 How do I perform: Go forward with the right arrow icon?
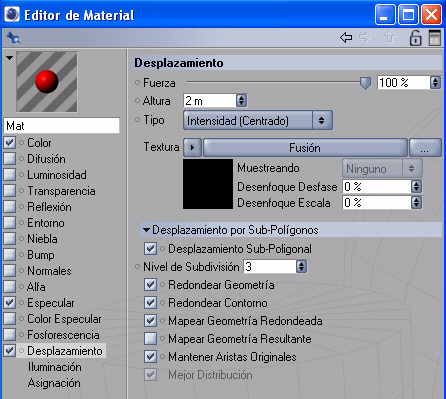(x=365, y=37)
